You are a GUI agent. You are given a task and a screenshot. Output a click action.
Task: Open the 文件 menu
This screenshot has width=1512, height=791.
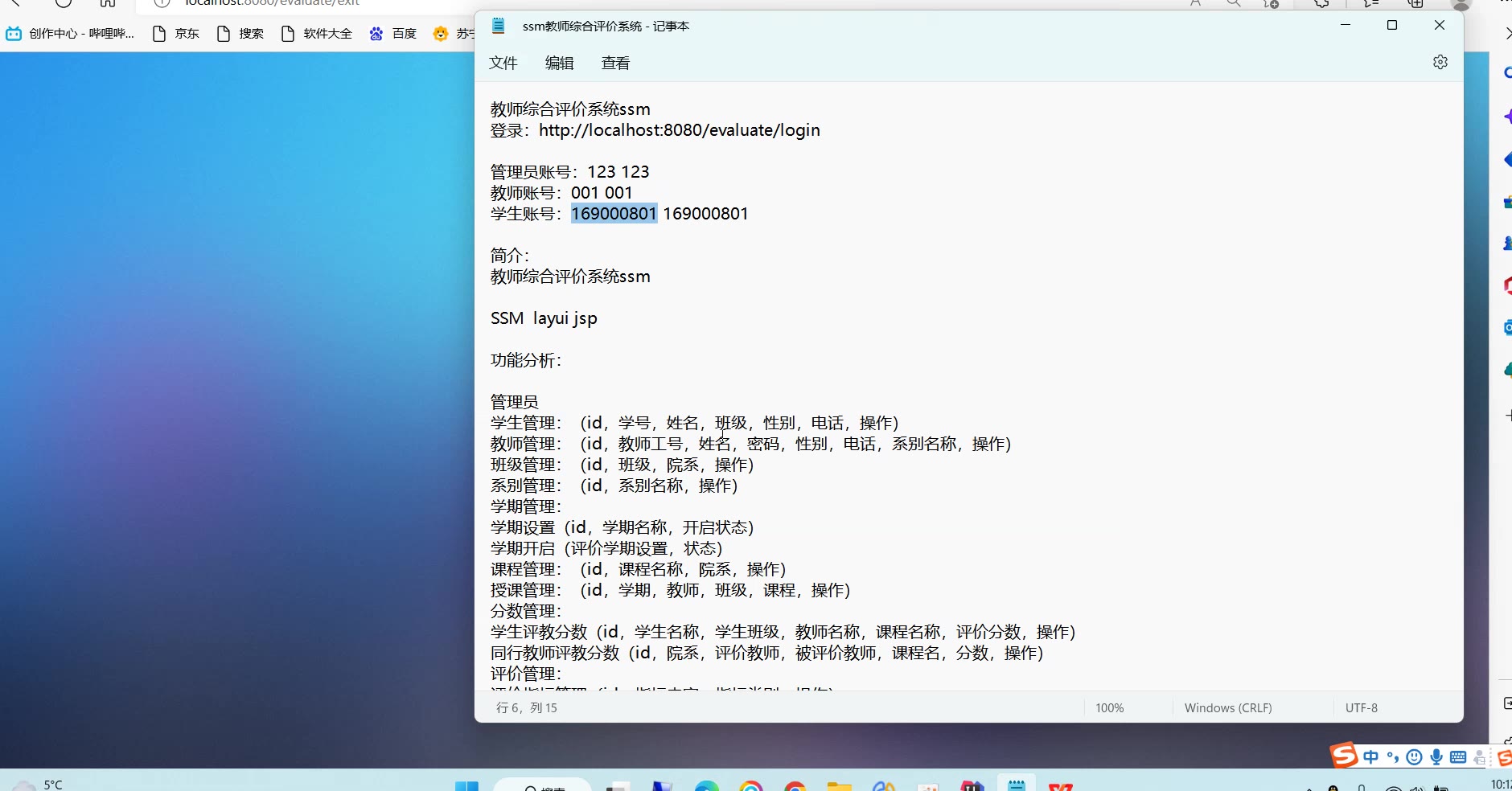(503, 64)
